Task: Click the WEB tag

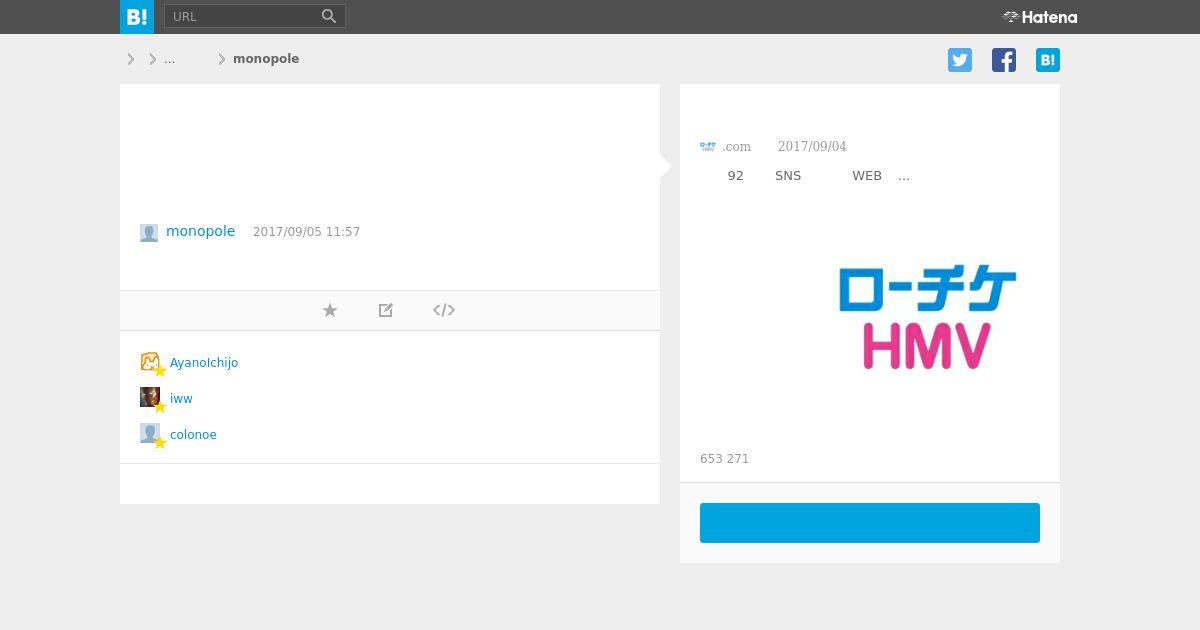Action: 867,176
